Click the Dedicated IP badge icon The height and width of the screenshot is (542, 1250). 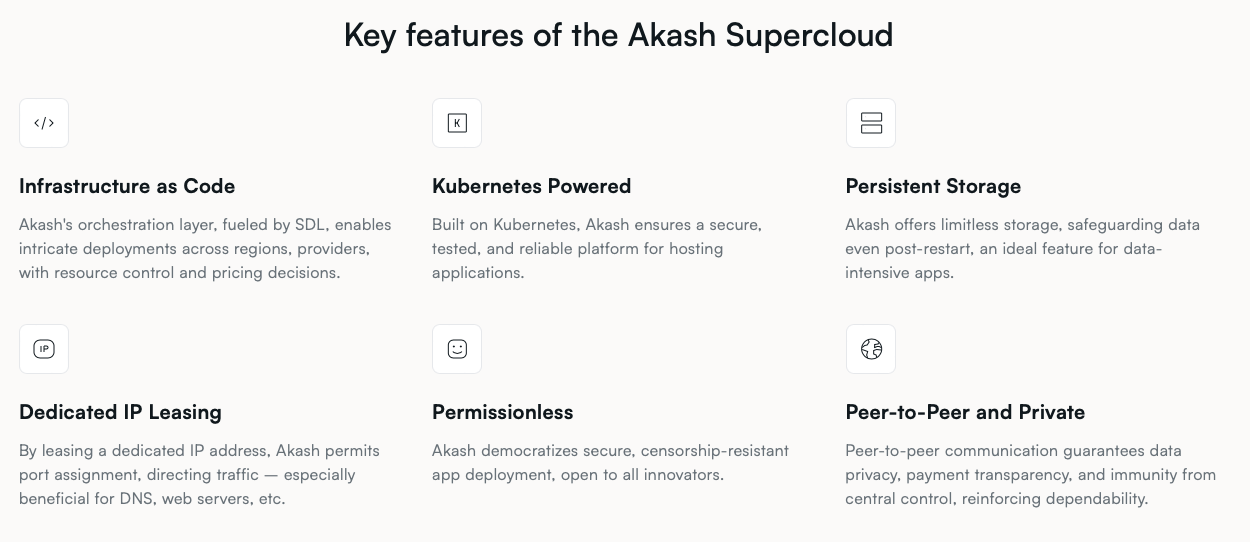coord(44,349)
